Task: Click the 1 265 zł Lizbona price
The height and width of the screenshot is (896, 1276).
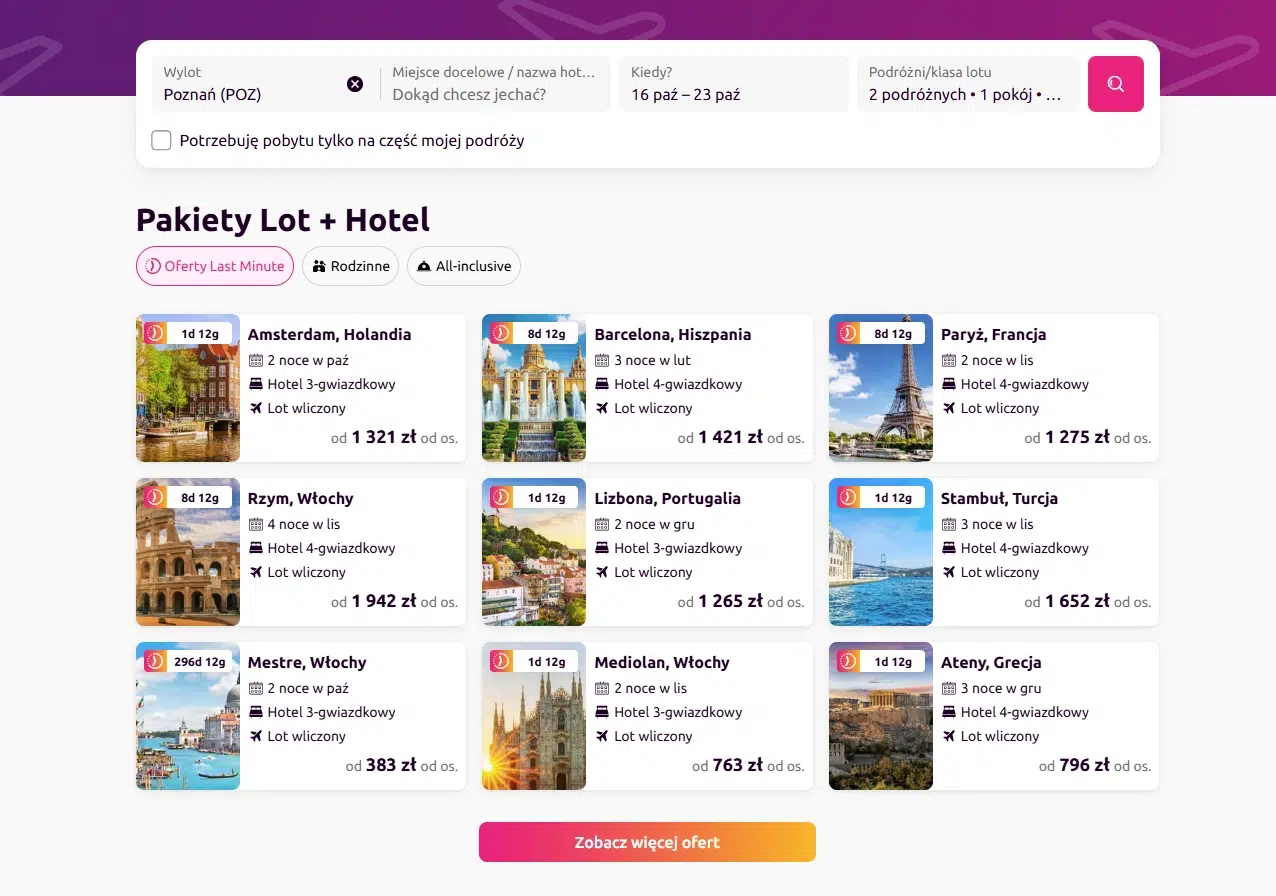Action: coord(731,601)
